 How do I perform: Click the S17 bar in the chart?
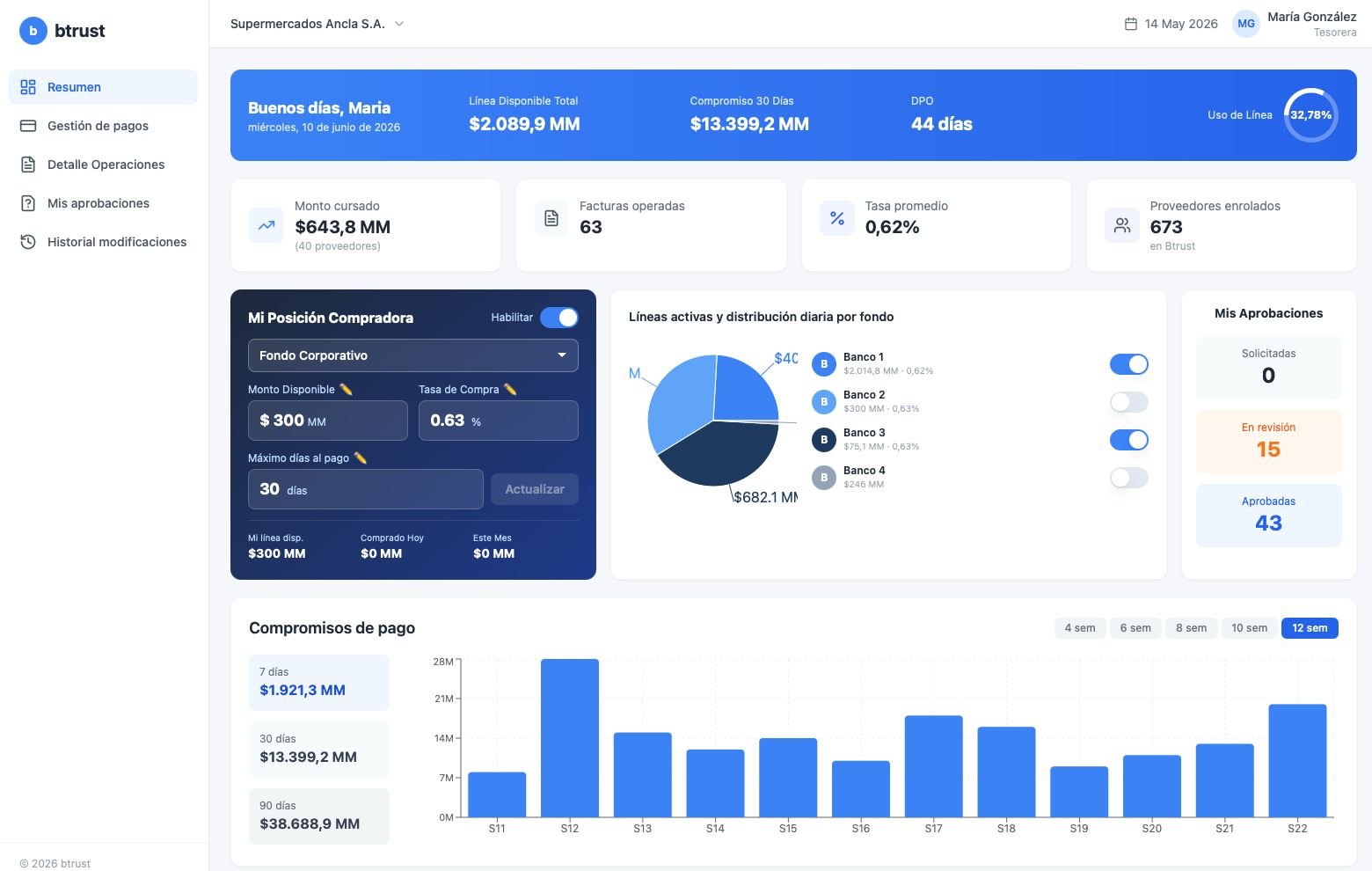point(934,766)
